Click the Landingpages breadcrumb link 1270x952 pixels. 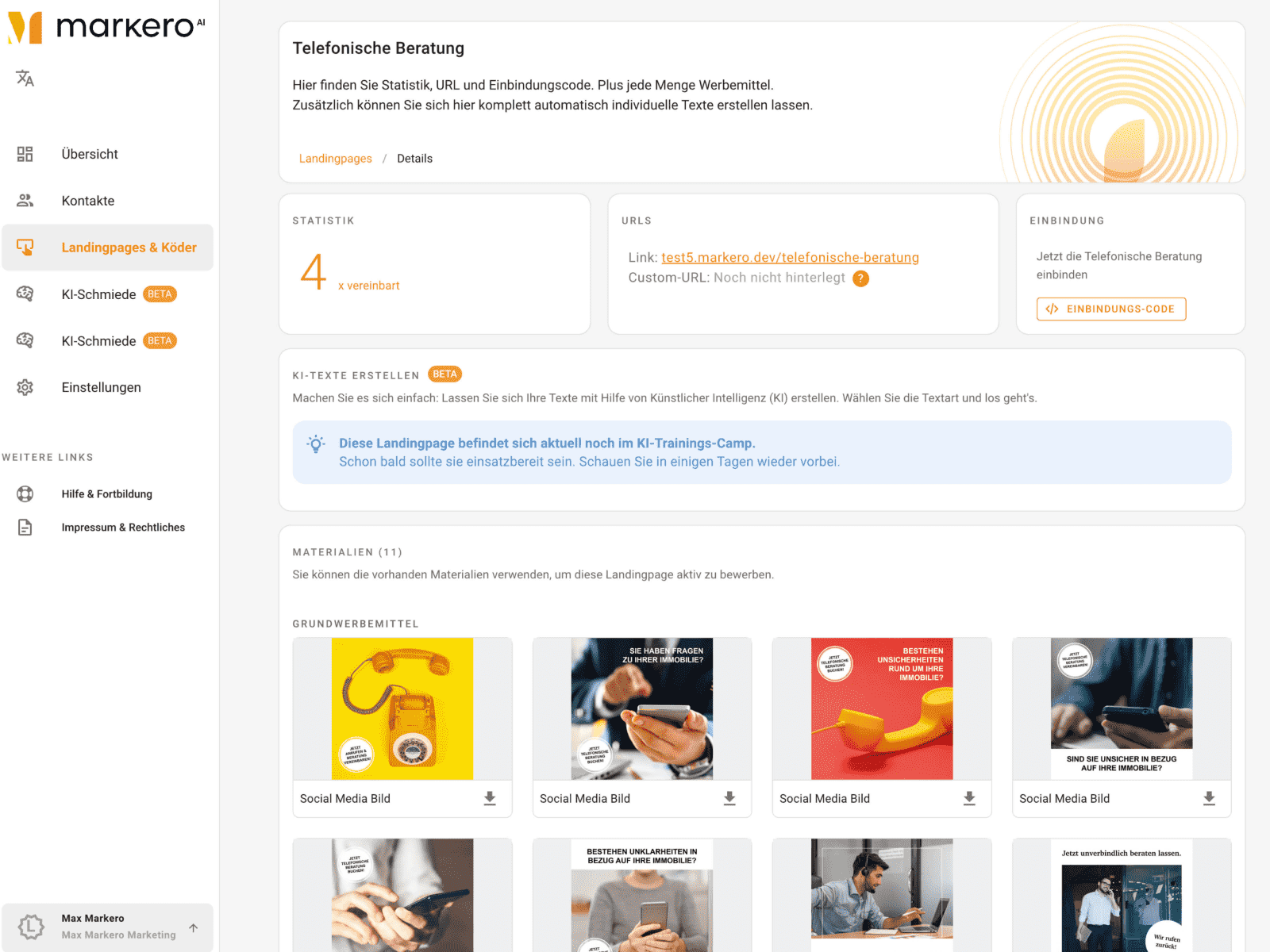[x=335, y=159]
